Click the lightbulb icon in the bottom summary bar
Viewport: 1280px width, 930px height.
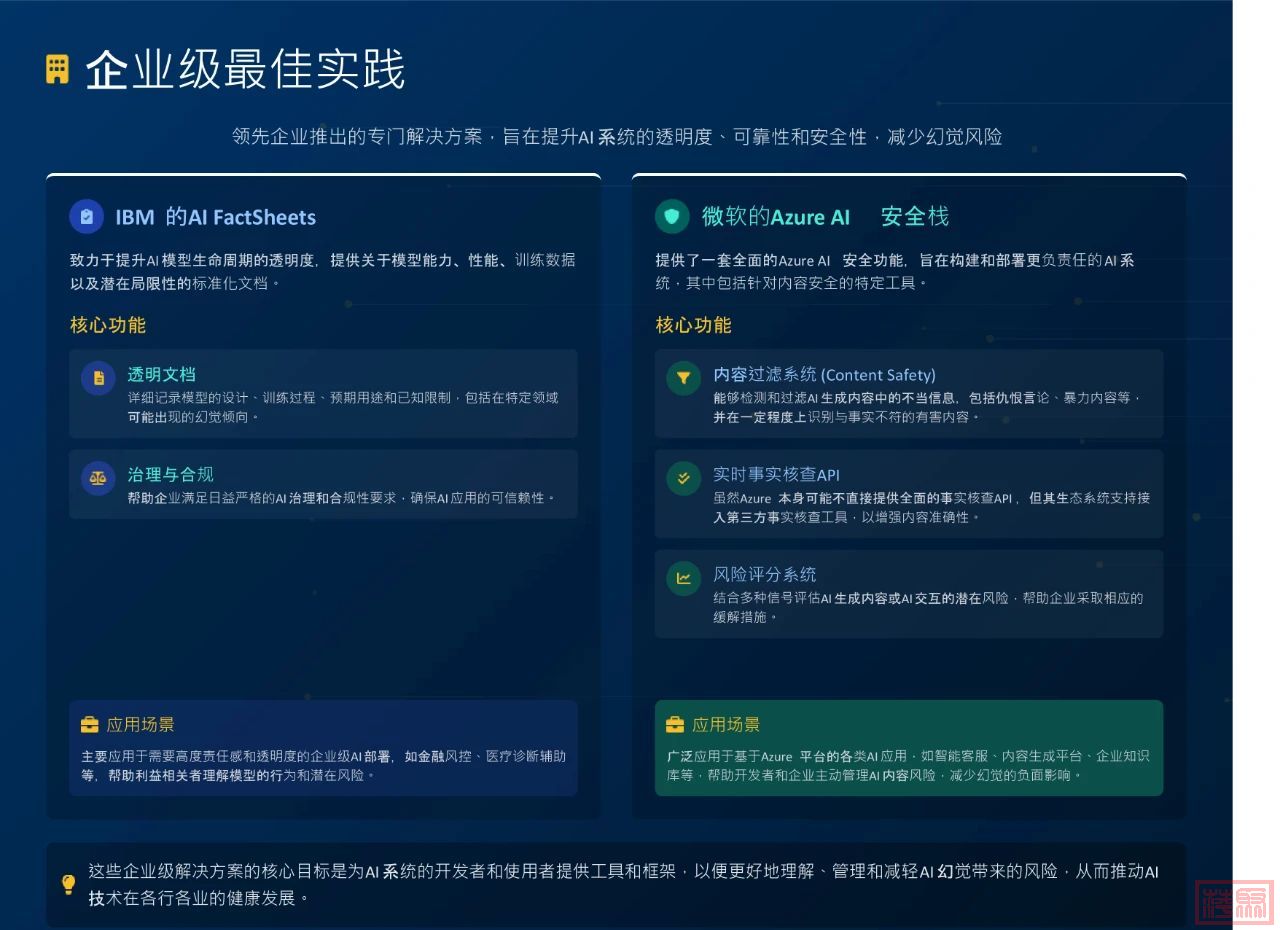point(69,884)
